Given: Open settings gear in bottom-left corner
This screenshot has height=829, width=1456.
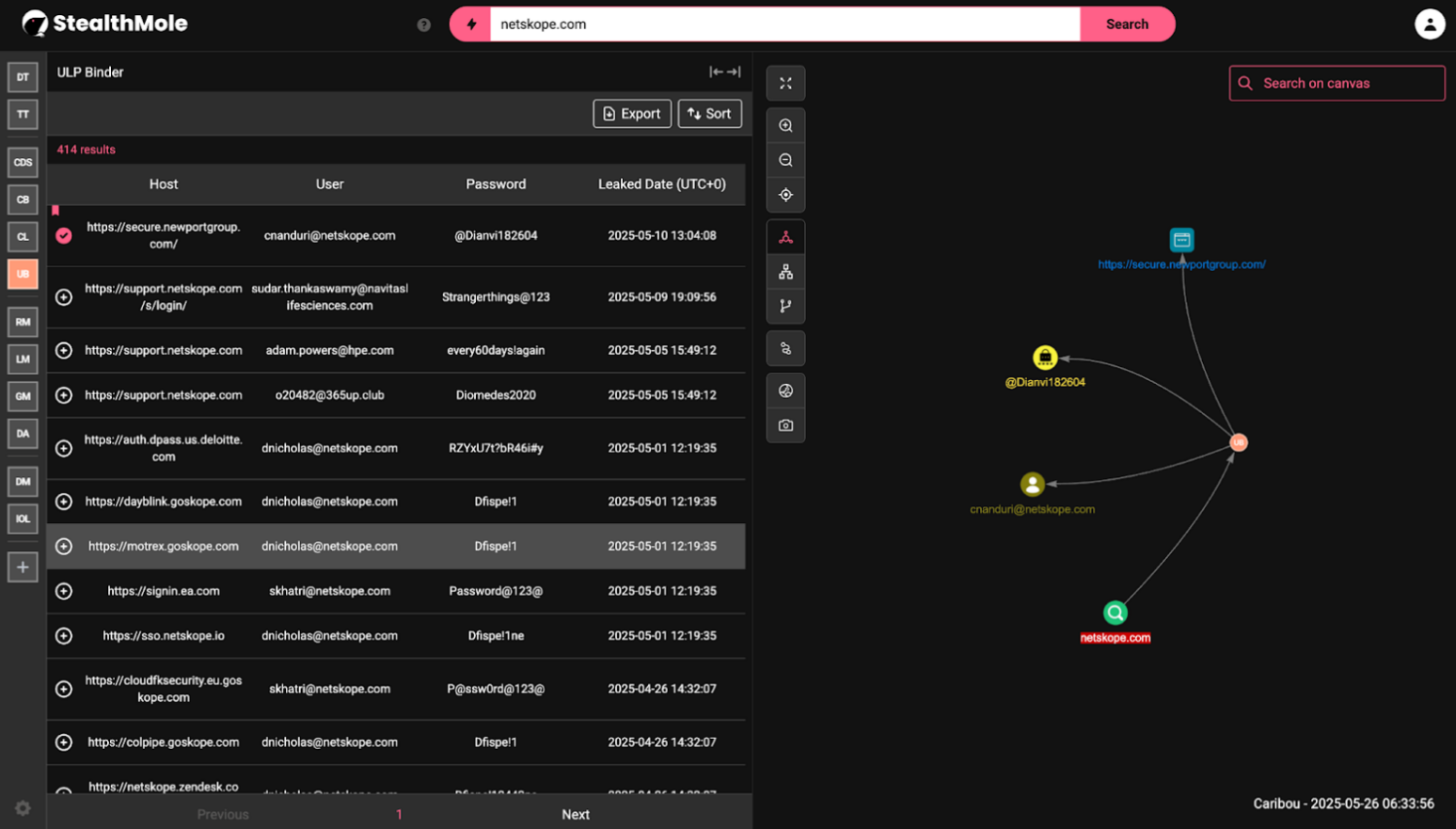Looking at the screenshot, I should click(x=23, y=808).
